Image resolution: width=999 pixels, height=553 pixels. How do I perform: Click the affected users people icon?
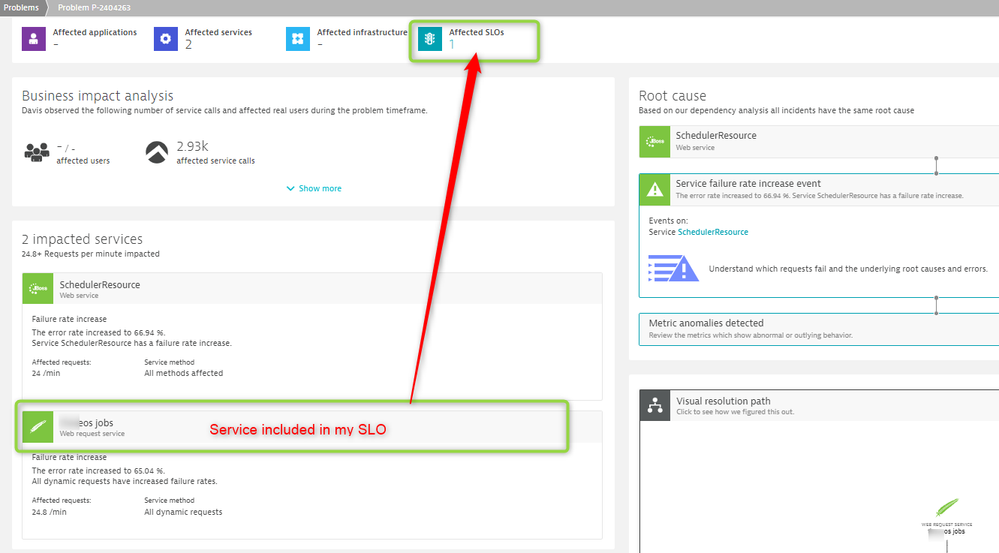[38, 153]
